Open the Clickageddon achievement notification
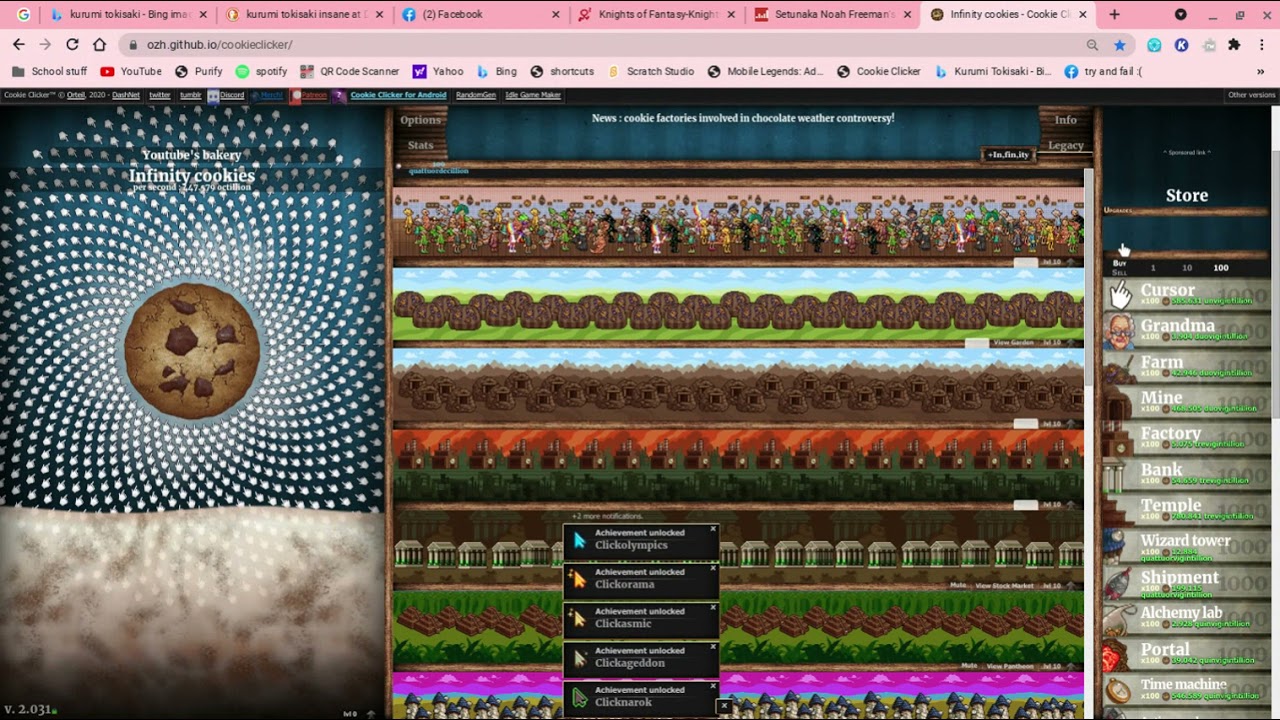 click(x=641, y=658)
